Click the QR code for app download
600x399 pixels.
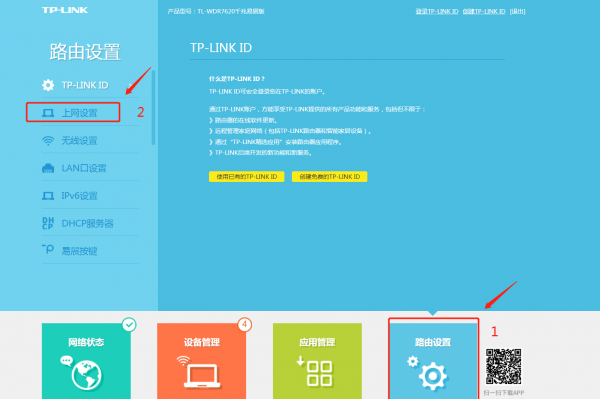click(503, 366)
